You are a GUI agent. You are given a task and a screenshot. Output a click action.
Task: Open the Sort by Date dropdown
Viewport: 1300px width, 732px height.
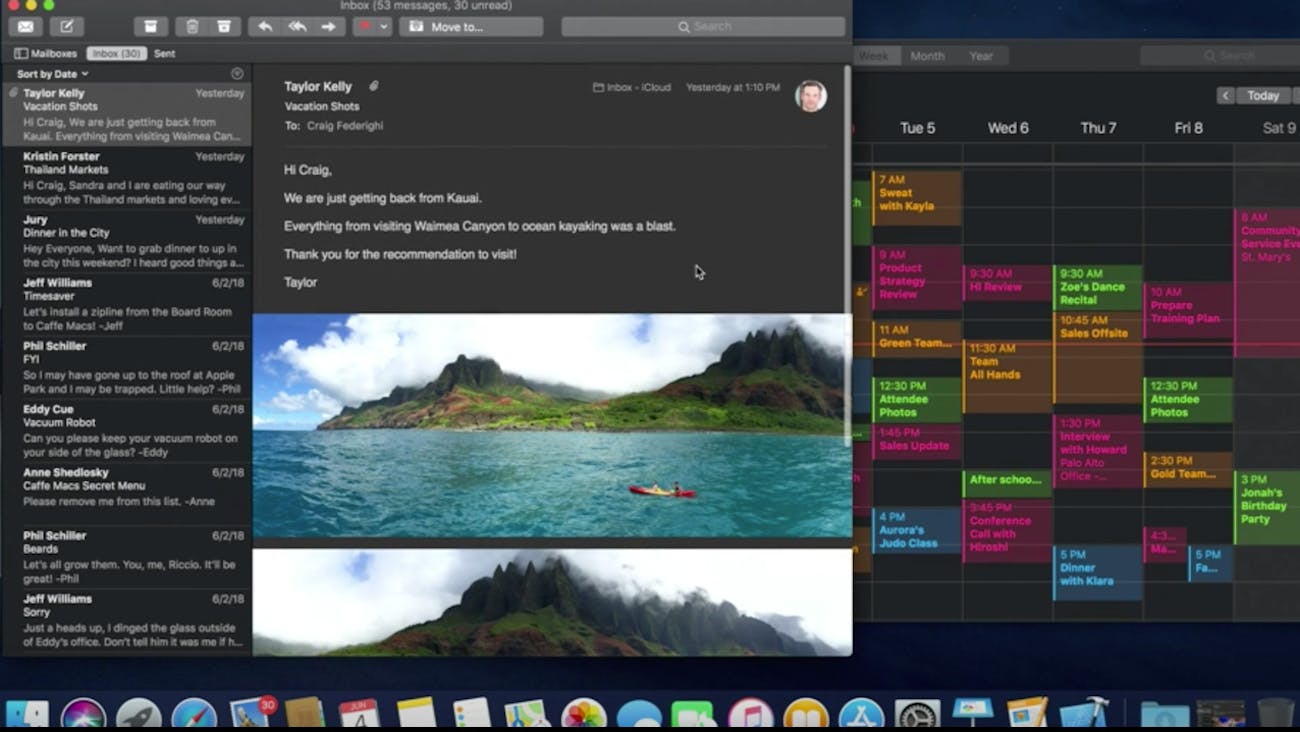pos(52,74)
